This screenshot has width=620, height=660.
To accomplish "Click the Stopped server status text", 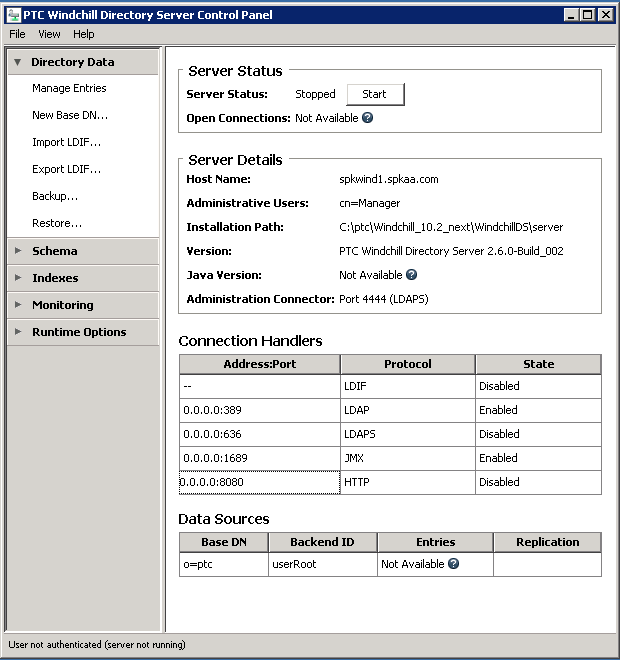I will 315,94.
